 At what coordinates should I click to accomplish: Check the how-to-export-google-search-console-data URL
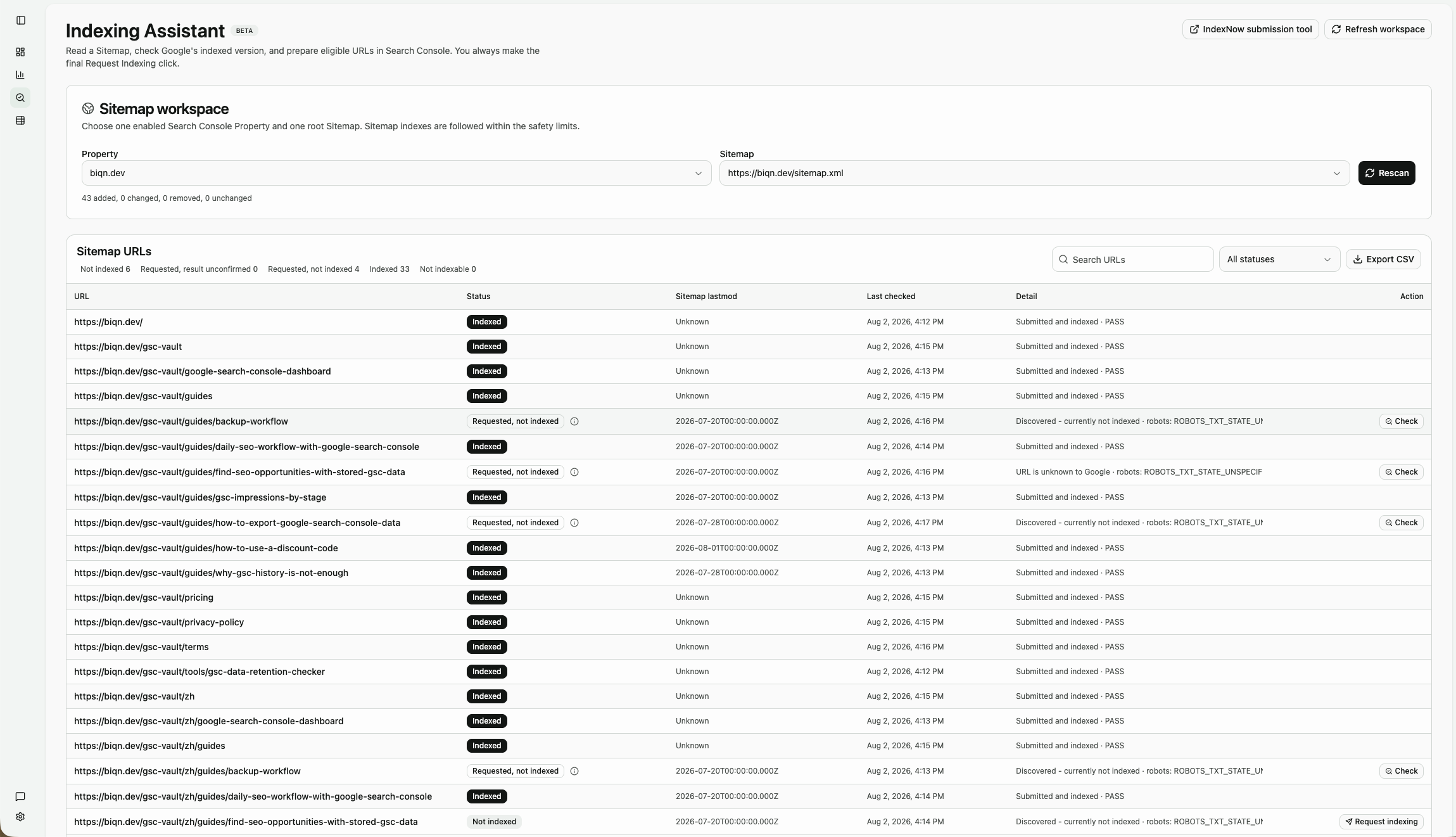pyautogui.click(x=1401, y=523)
